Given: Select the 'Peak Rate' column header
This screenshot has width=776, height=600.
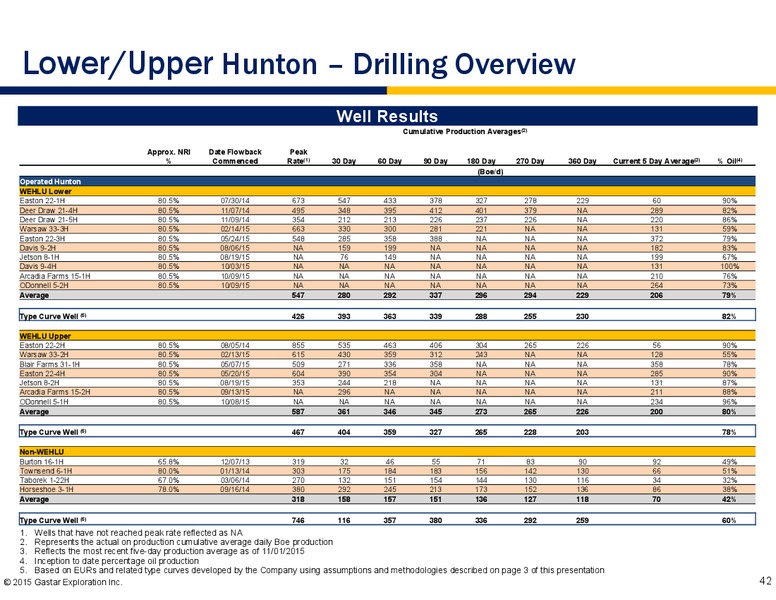Looking at the screenshot, I should click(298, 156).
